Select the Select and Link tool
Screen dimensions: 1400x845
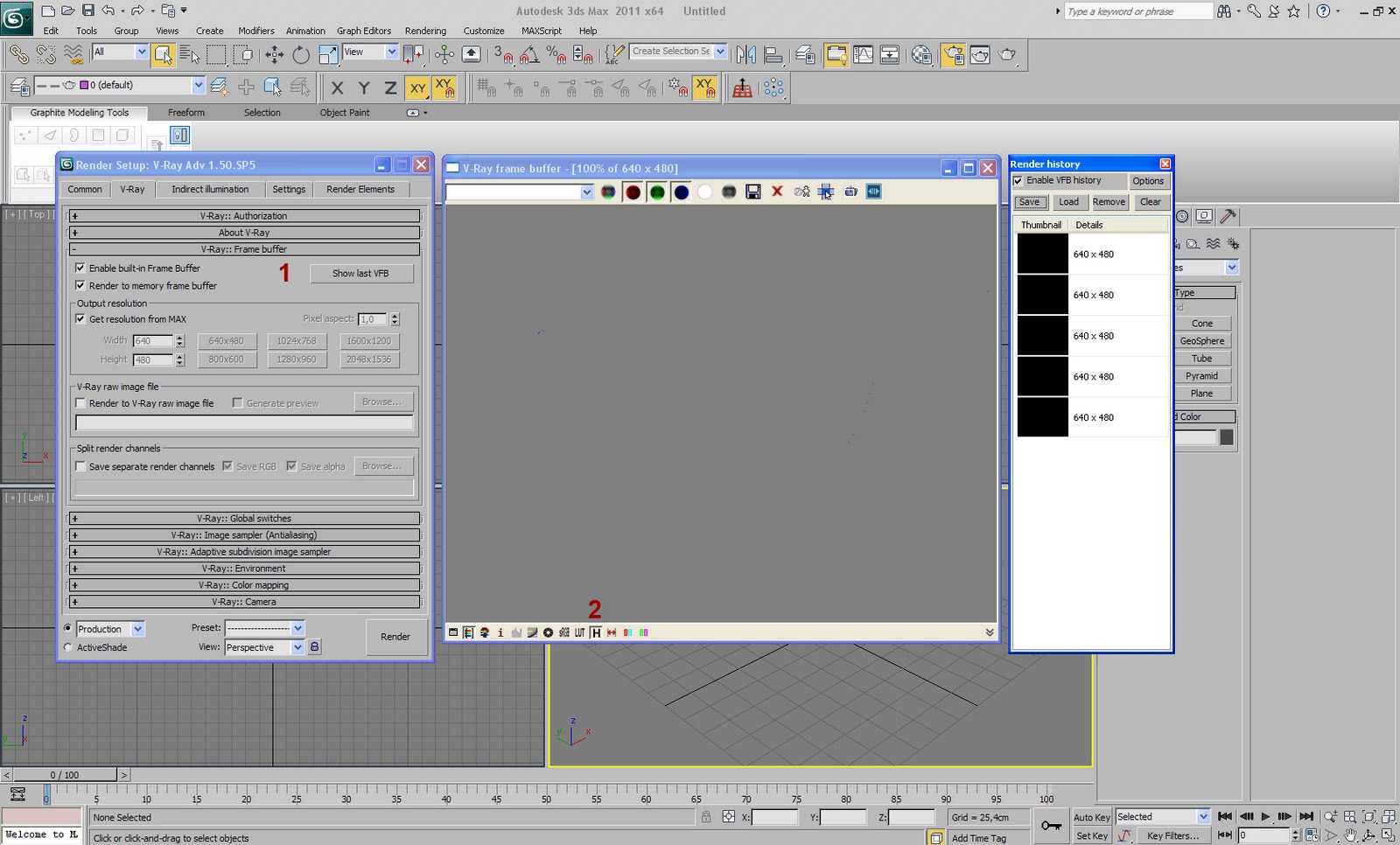click(18, 54)
